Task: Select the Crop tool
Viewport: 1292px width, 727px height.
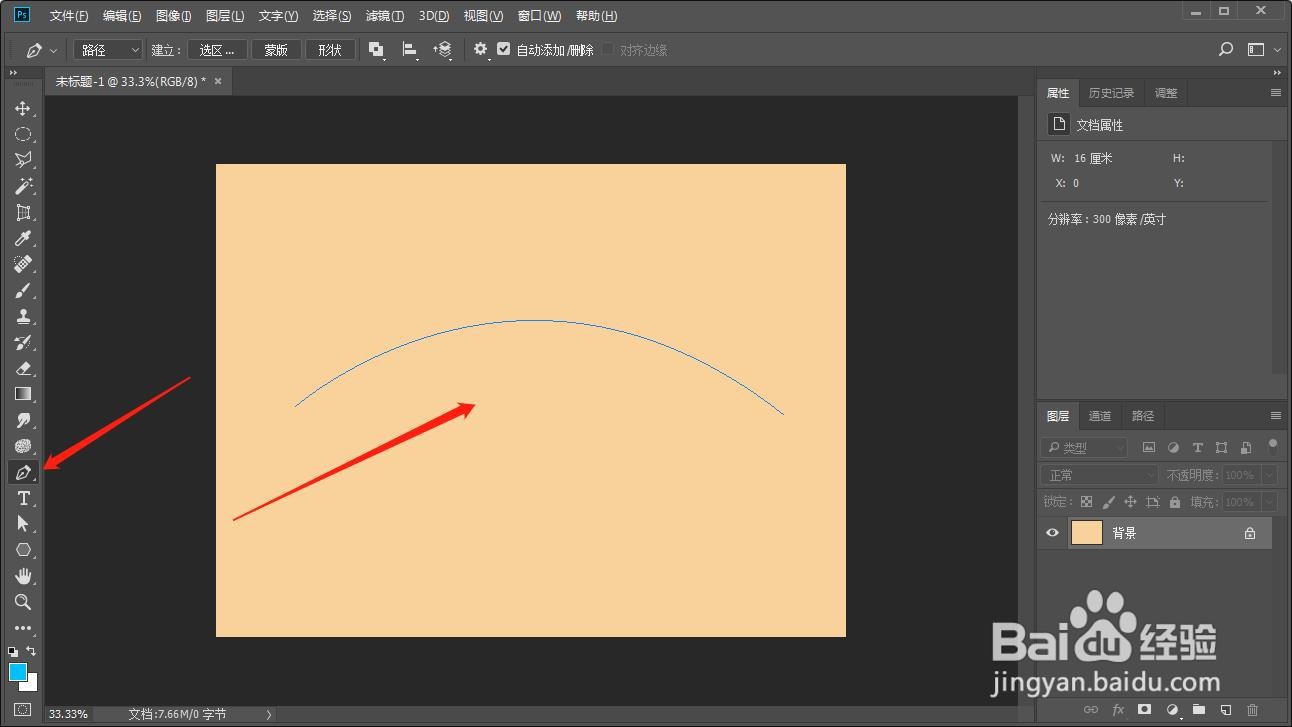Action: (23, 212)
